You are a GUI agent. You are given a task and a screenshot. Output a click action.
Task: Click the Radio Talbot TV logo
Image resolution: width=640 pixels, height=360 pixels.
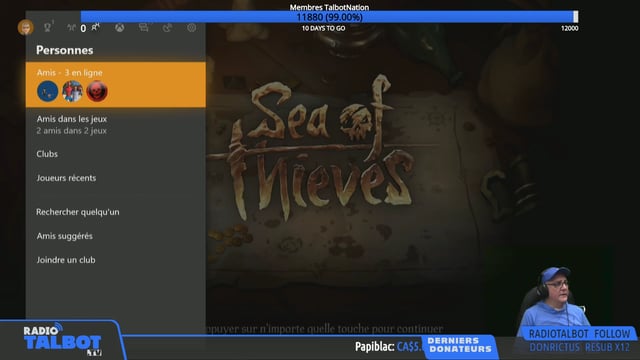61,340
